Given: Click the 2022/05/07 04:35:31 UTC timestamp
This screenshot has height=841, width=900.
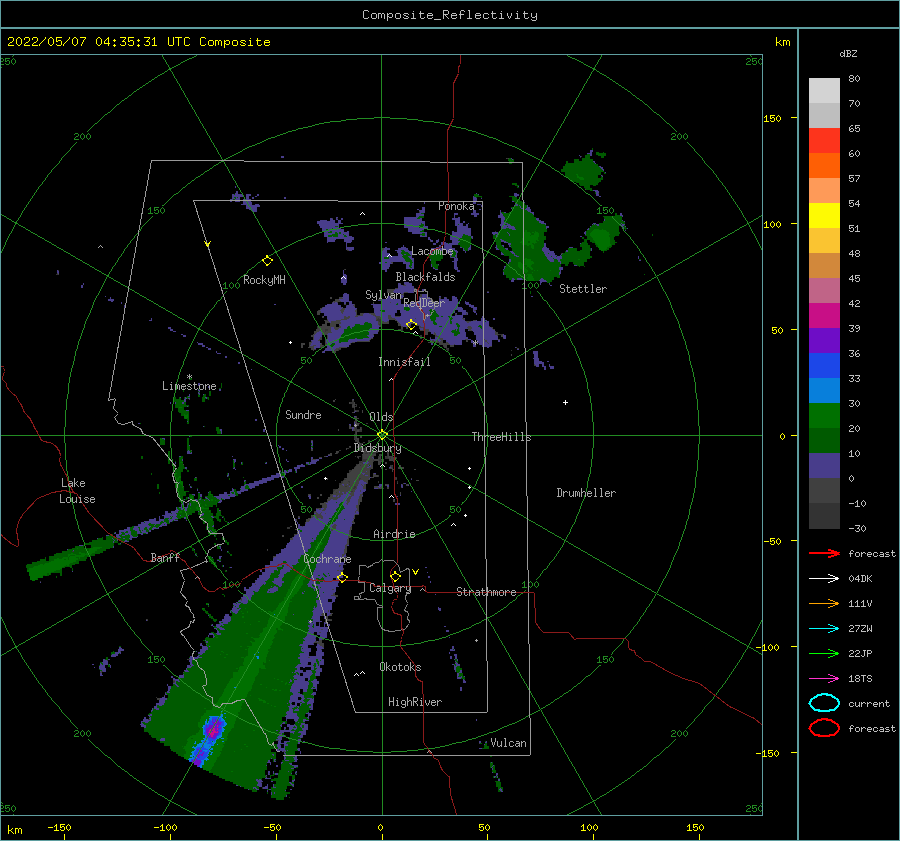Looking at the screenshot, I should [x=138, y=42].
